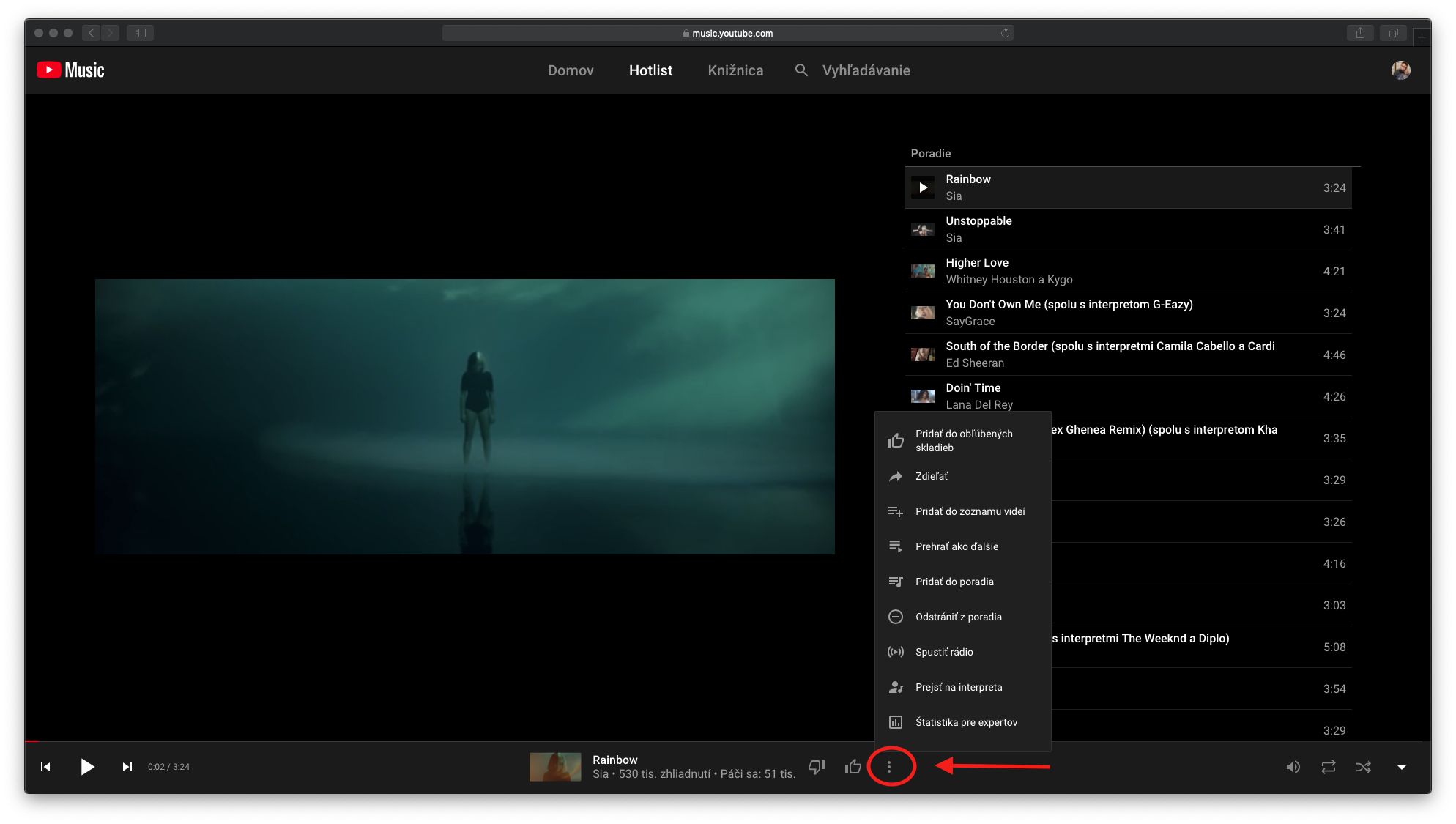Open the Safari share button
This screenshot has width=1456, height=824.
pos(1360,33)
